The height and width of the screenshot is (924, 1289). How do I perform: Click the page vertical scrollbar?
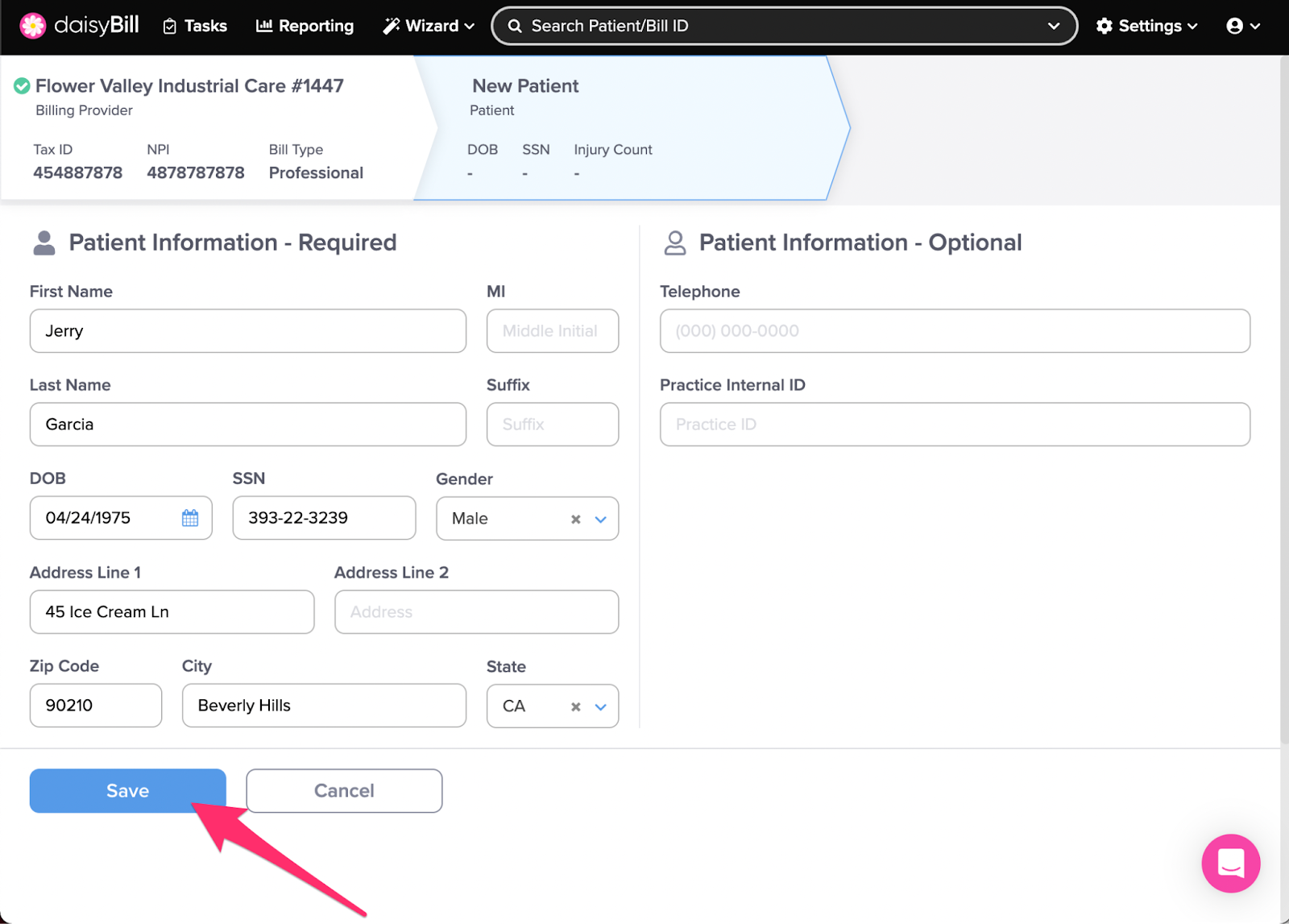(x=1284, y=399)
